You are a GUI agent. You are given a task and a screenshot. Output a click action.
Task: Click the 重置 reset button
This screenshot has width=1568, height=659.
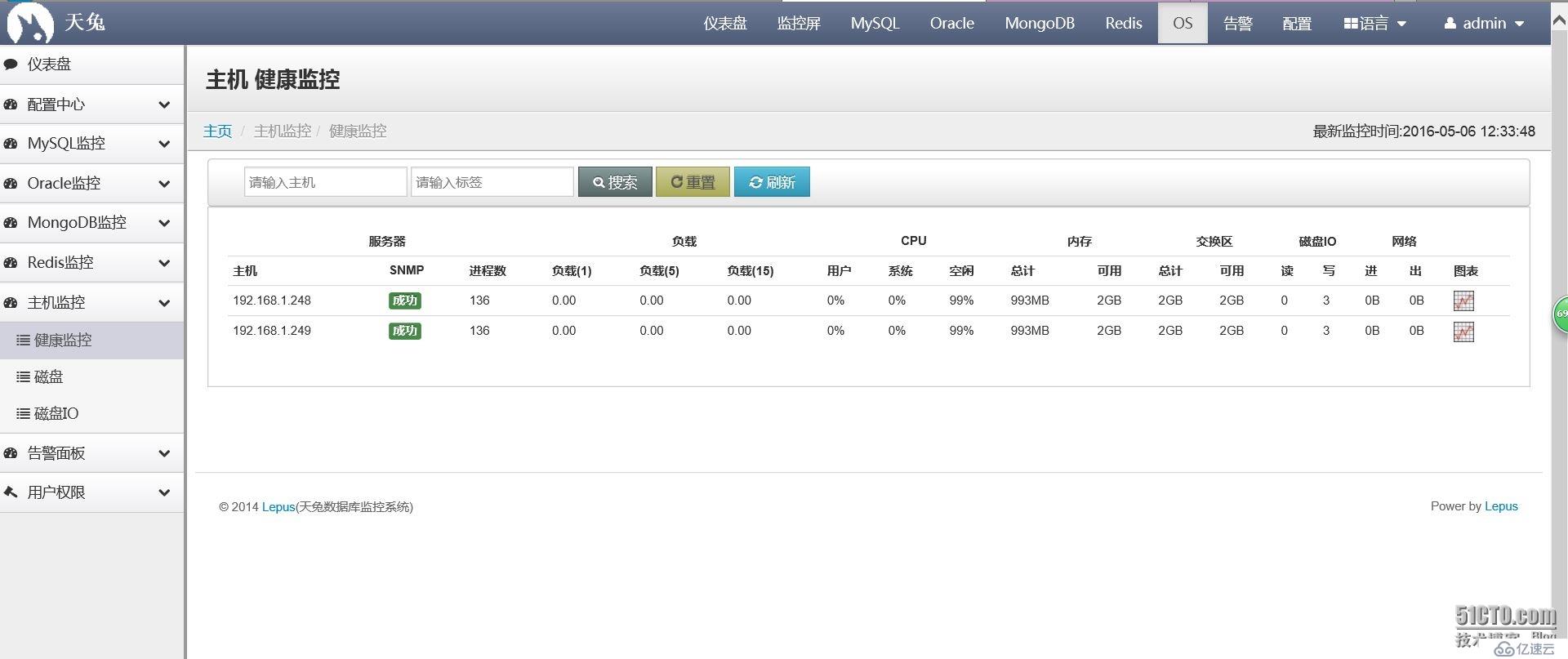pyautogui.click(x=693, y=182)
